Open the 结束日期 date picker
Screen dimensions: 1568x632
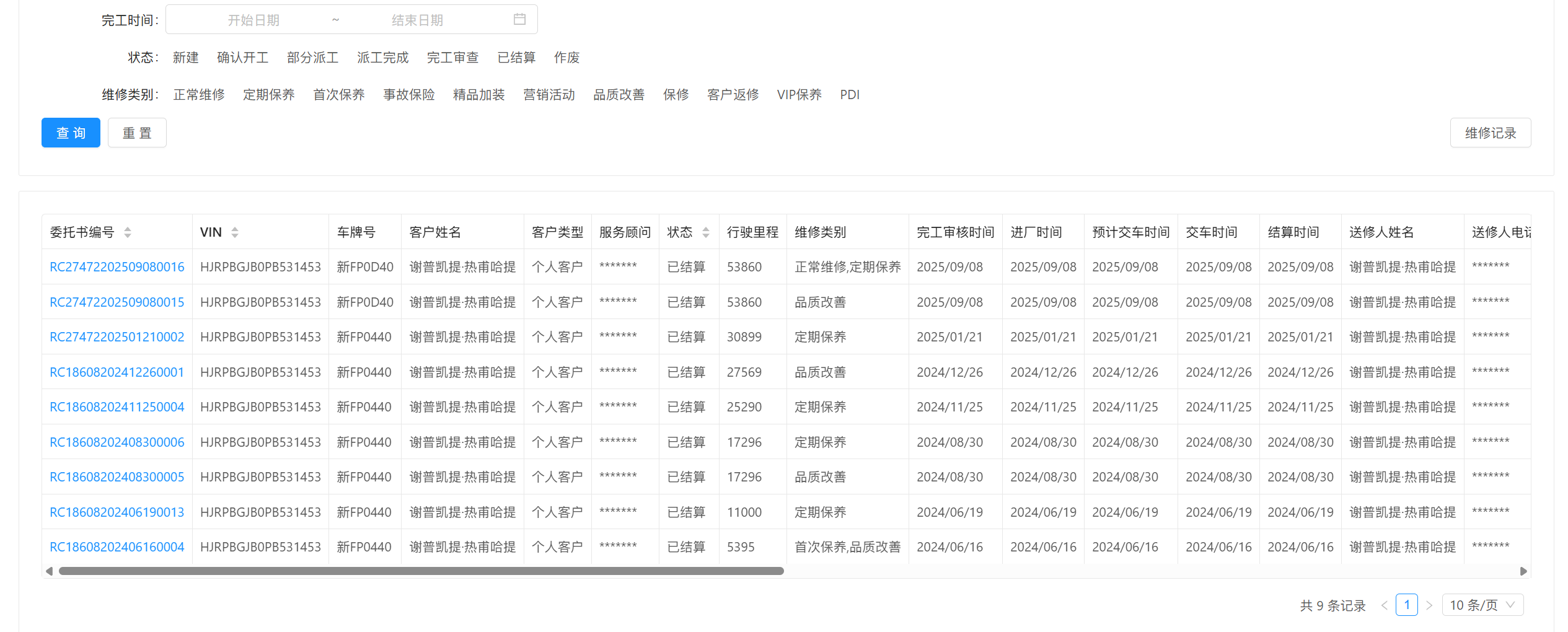click(417, 20)
